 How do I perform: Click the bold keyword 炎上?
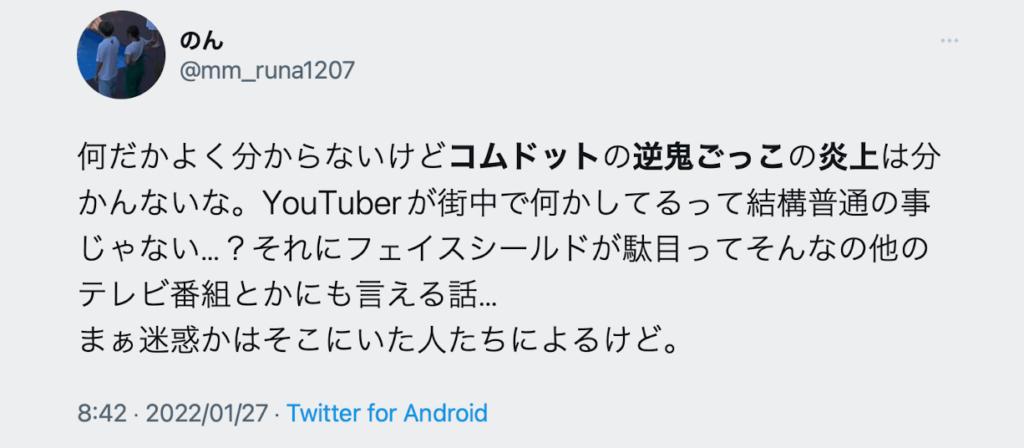pos(844,156)
